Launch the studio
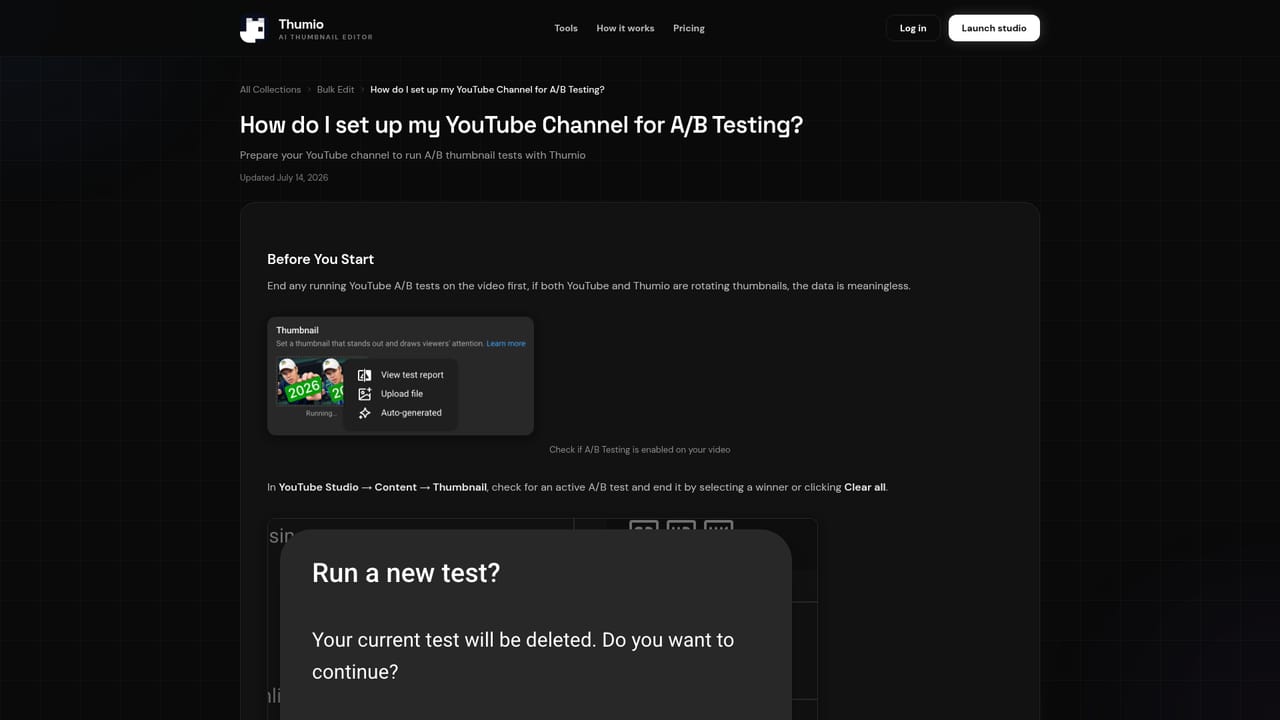Screen dimensions: 1280x720 pos(994,28)
